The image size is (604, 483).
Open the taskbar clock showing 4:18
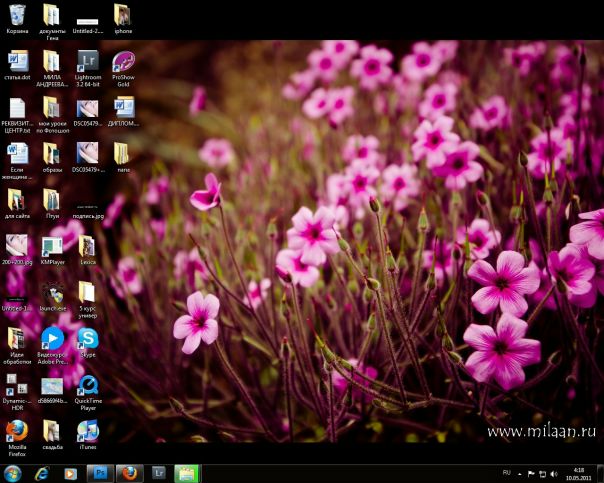579,473
